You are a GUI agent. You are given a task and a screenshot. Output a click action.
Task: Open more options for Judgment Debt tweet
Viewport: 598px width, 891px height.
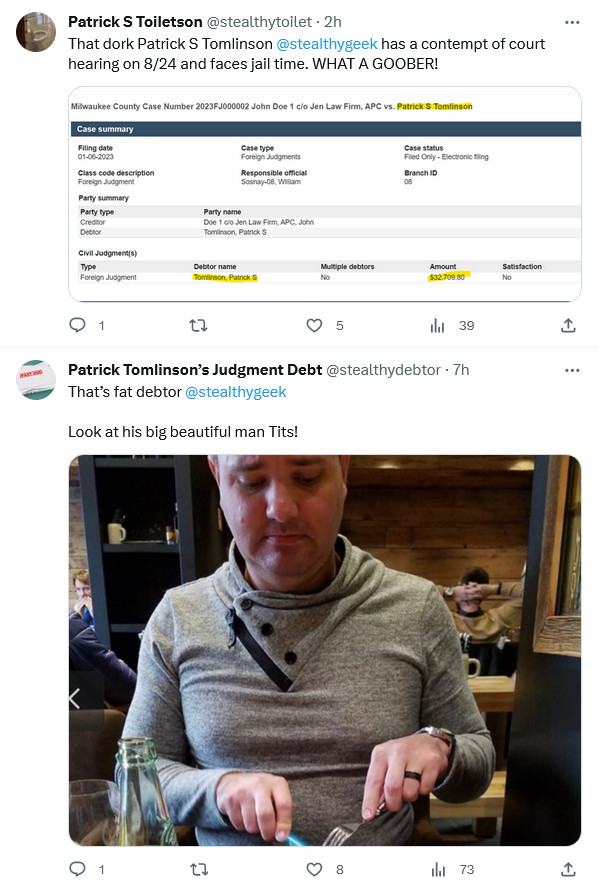[x=572, y=370]
